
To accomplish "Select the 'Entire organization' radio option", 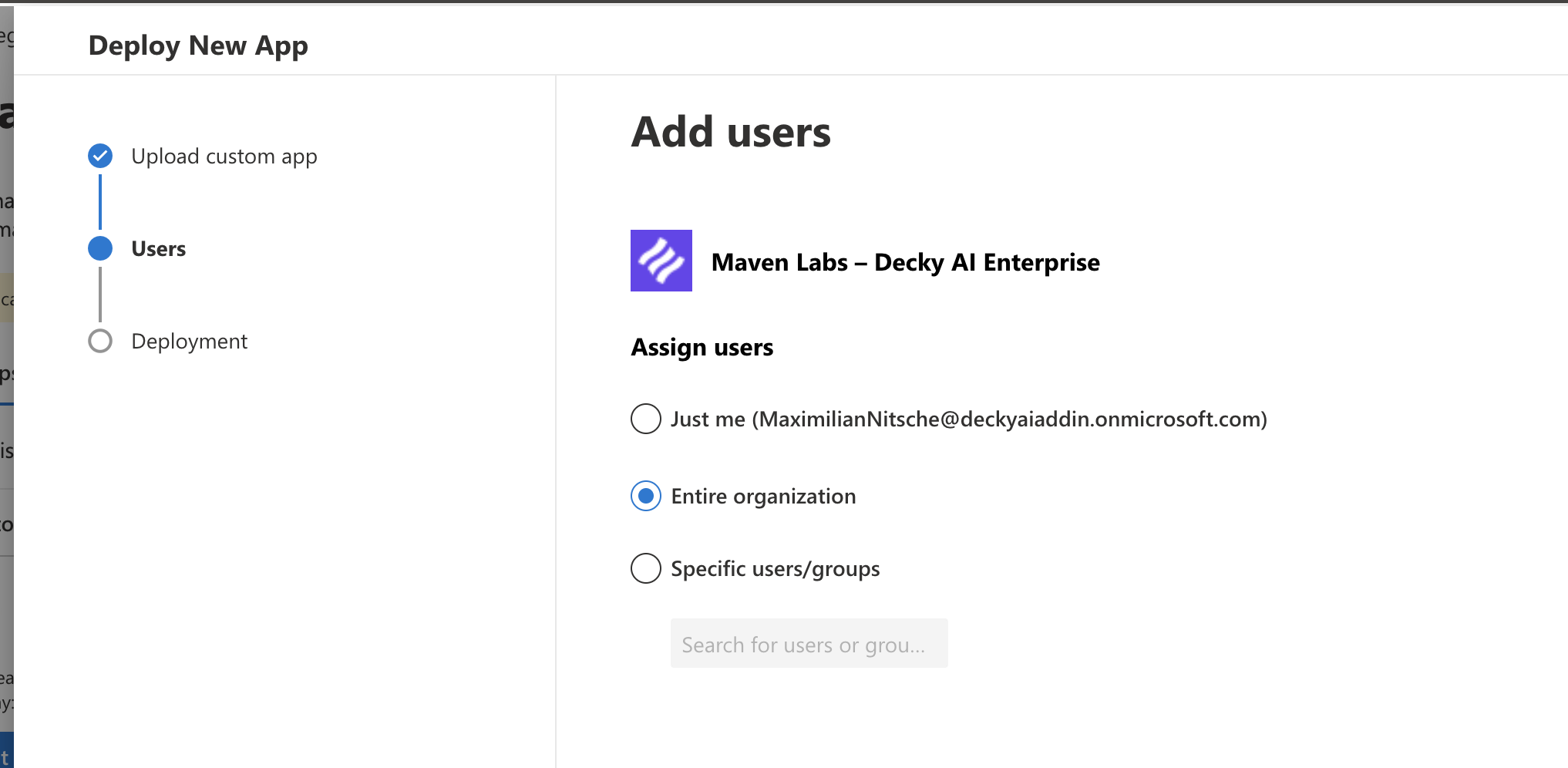I will (x=646, y=496).
